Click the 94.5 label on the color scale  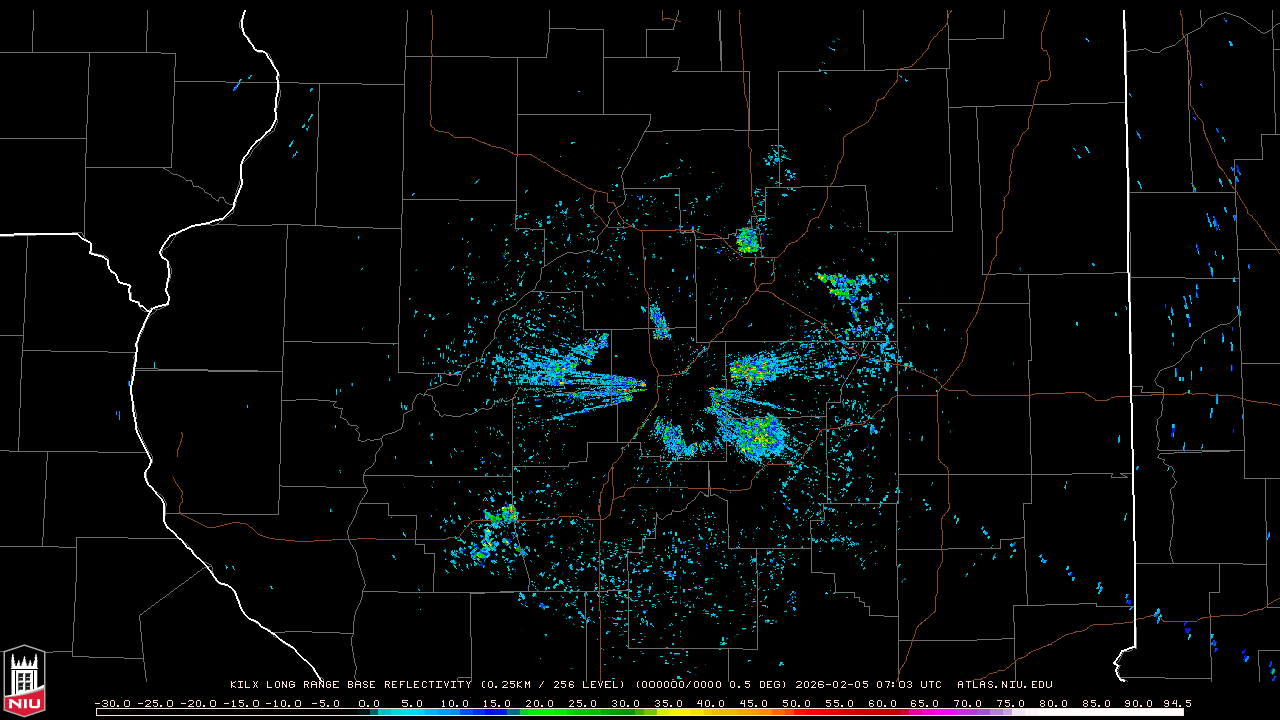pos(1176,703)
